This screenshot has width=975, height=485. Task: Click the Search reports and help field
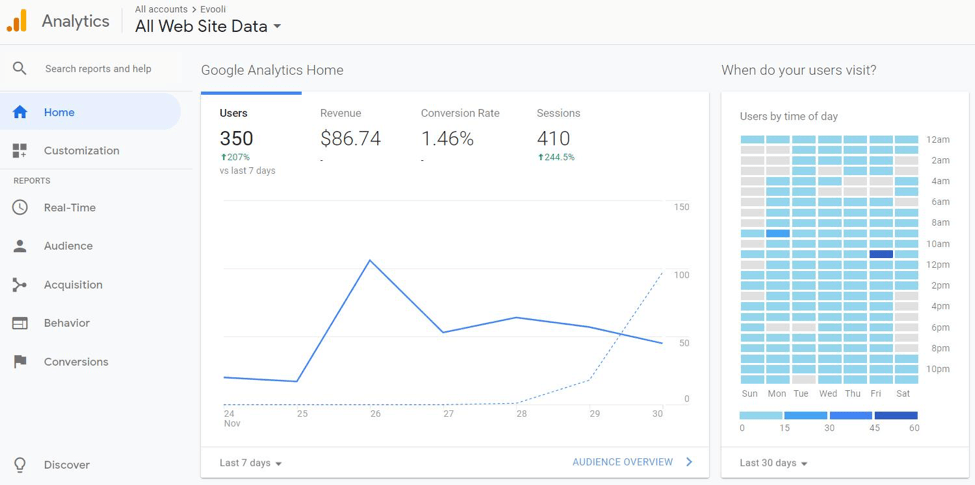click(x=98, y=69)
